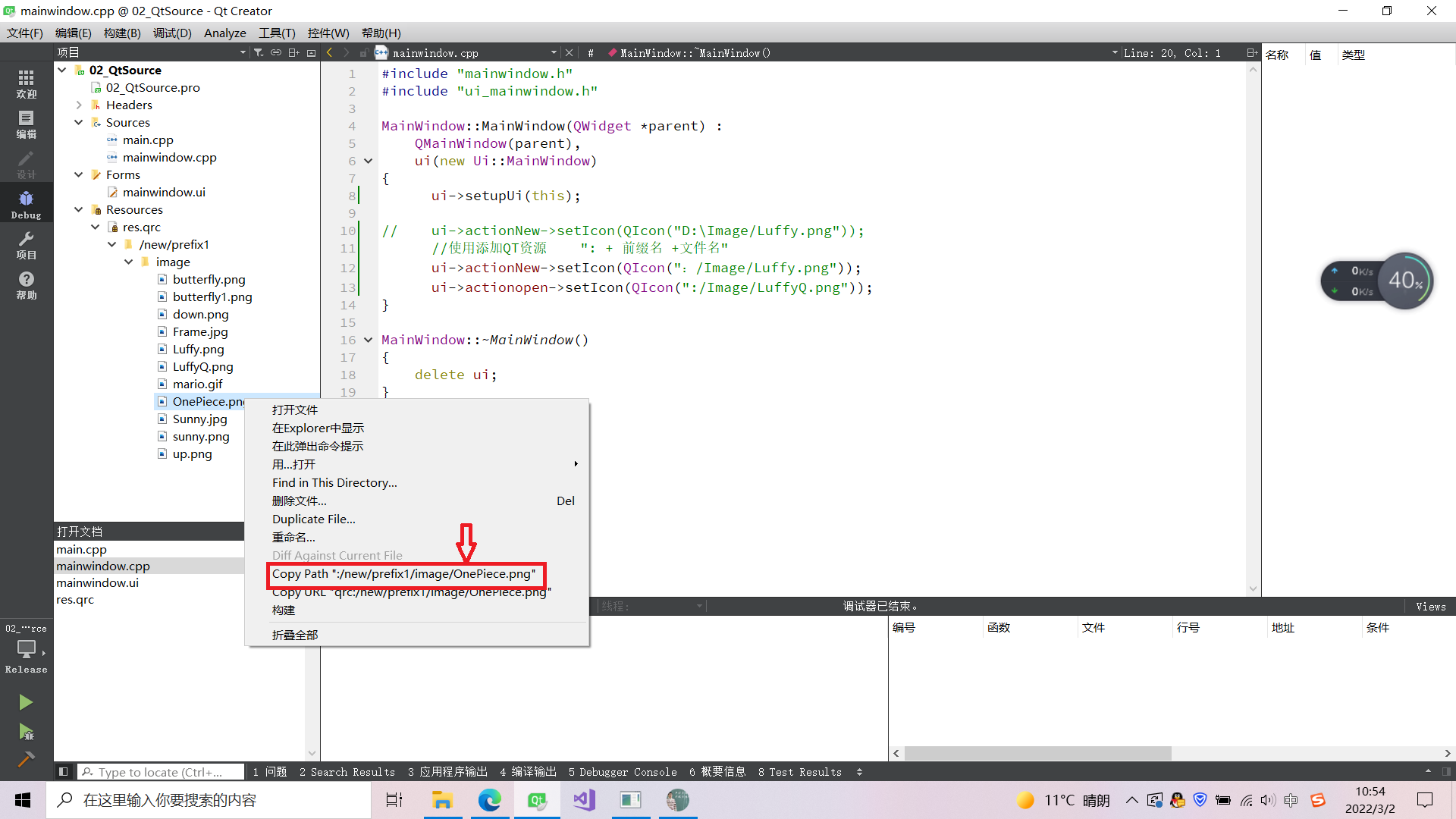
Task: Click filter tree icon in Projects panel
Action: tap(259, 52)
